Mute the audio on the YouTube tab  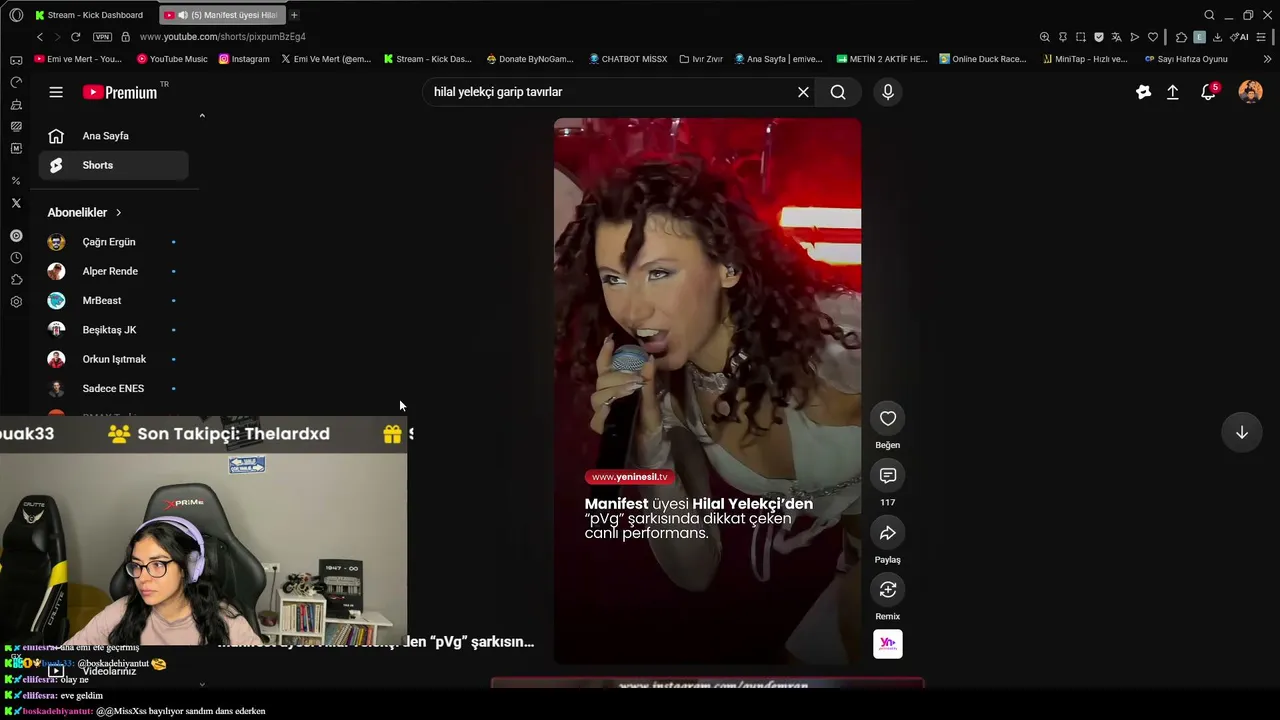[x=183, y=15]
